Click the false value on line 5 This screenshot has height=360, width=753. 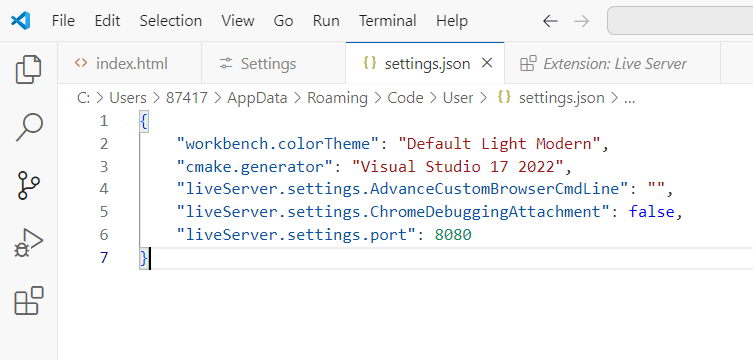tap(652, 212)
